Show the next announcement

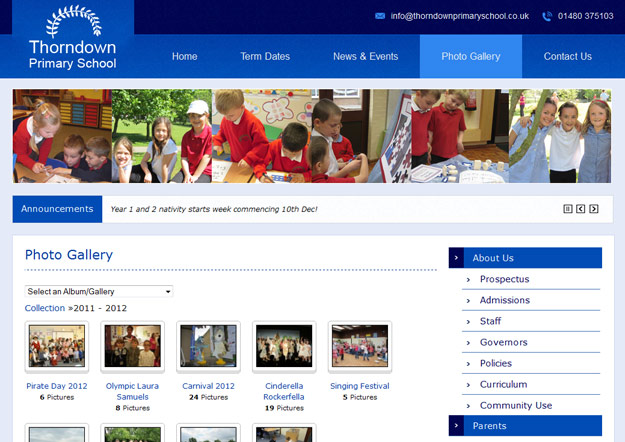click(x=594, y=209)
